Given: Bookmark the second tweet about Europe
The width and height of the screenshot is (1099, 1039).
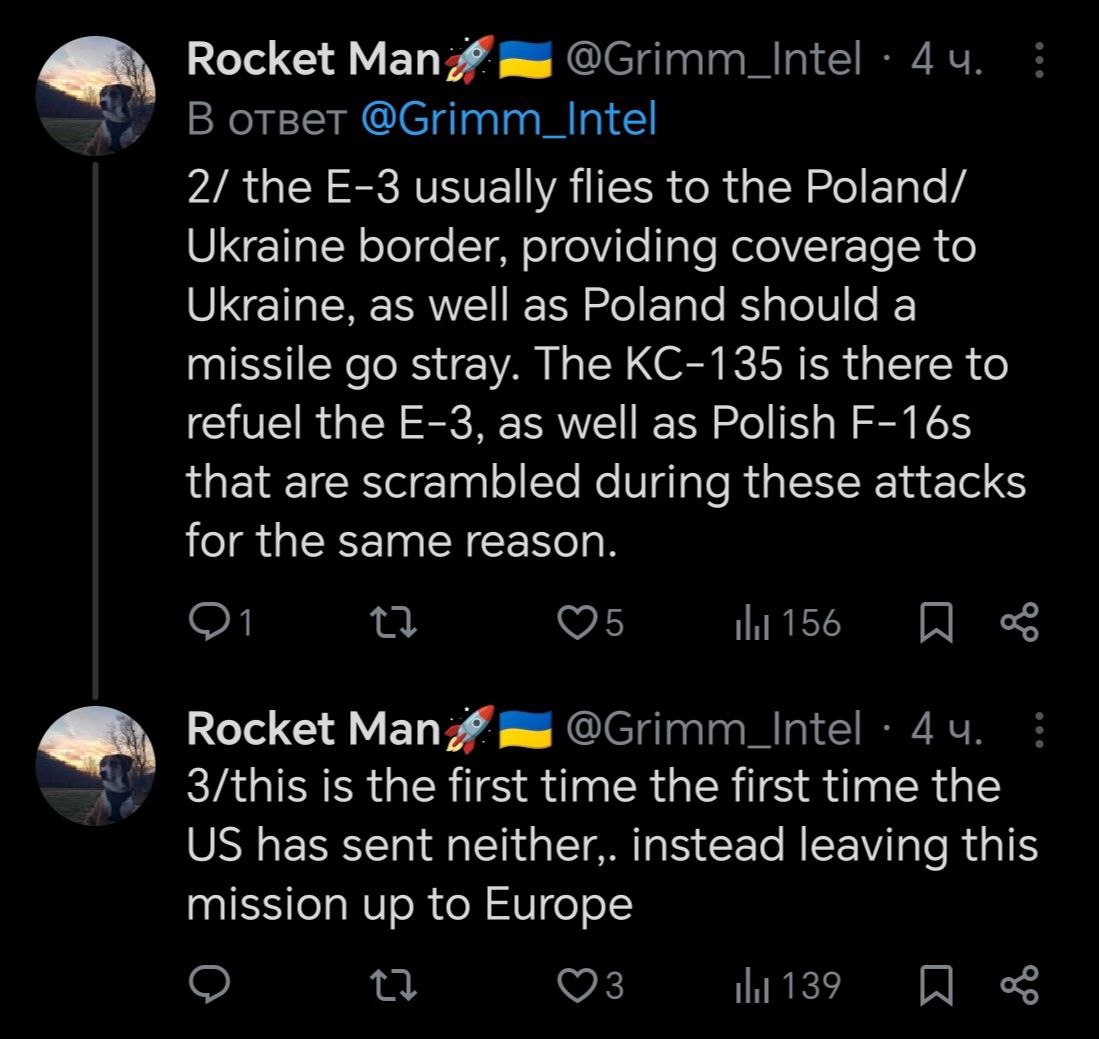Looking at the screenshot, I should tap(934, 986).
